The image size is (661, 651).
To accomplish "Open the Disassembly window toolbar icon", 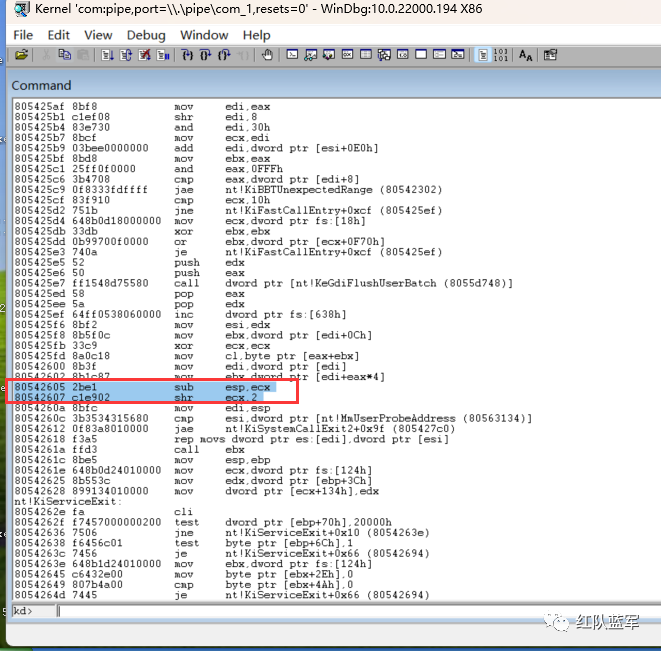I will (403, 54).
